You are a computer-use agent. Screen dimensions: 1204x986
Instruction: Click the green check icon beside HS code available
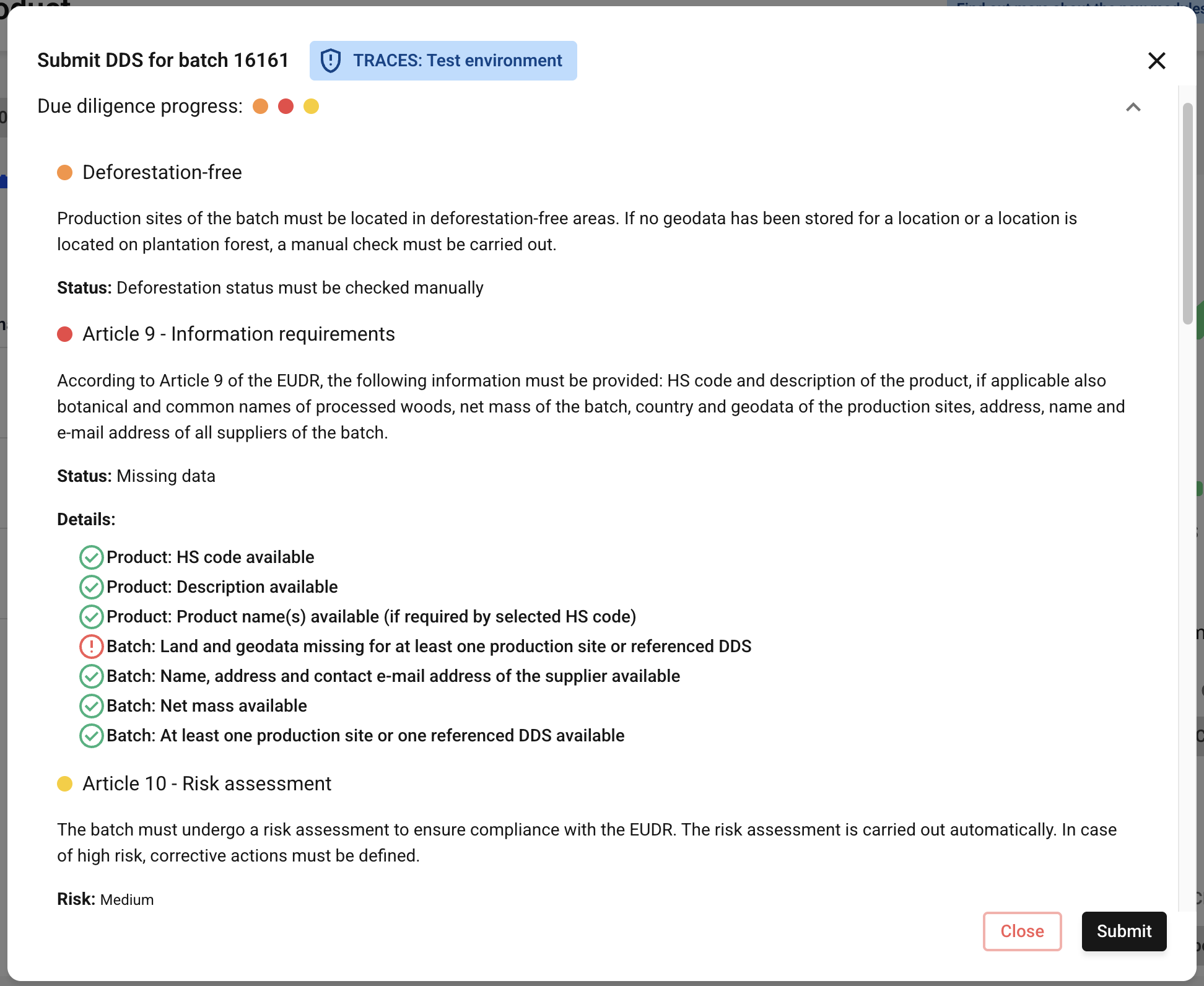click(92, 557)
